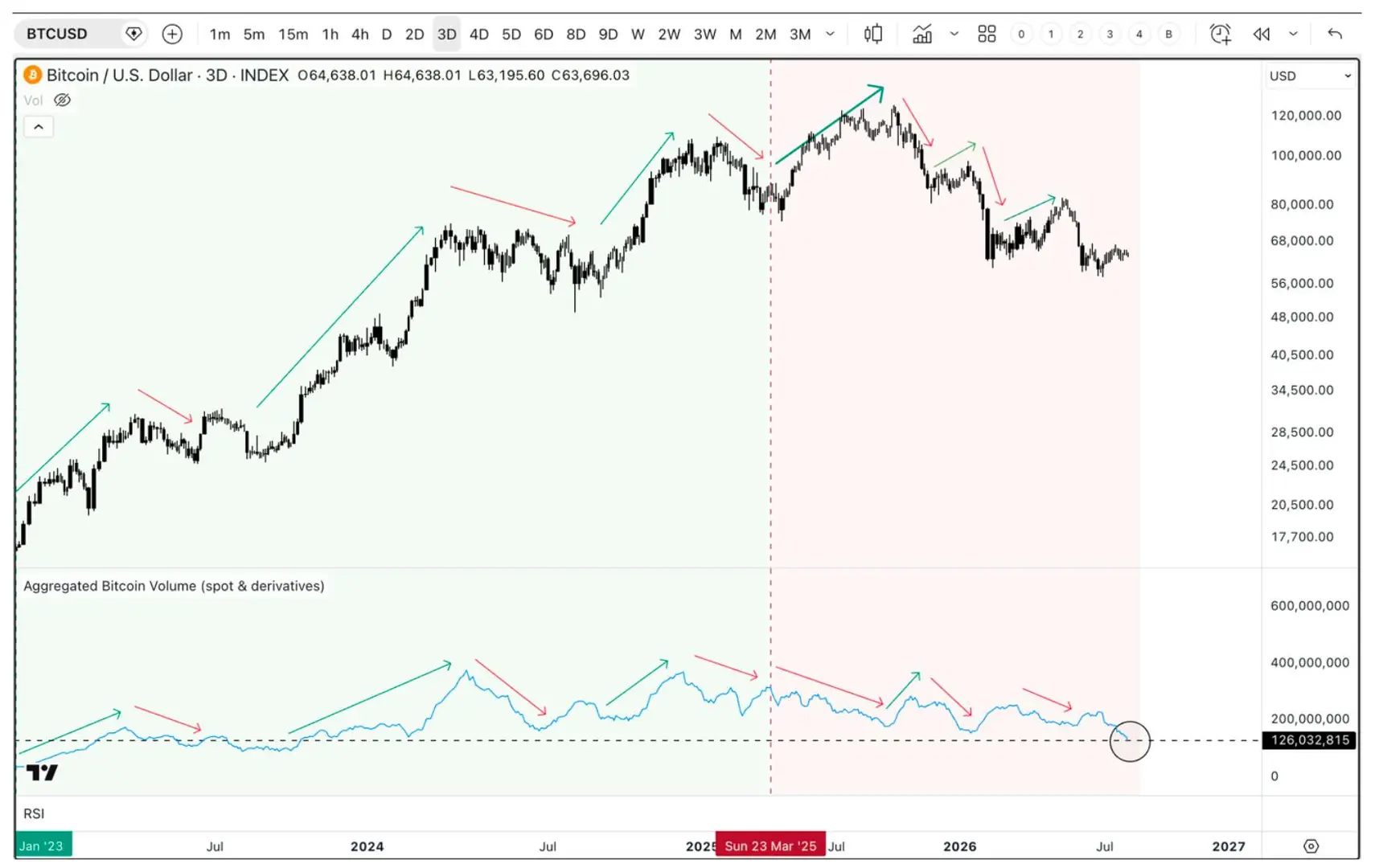This screenshot has width=1375, height=868.
Task: Open the indicators menu
Action: [x=922, y=34]
